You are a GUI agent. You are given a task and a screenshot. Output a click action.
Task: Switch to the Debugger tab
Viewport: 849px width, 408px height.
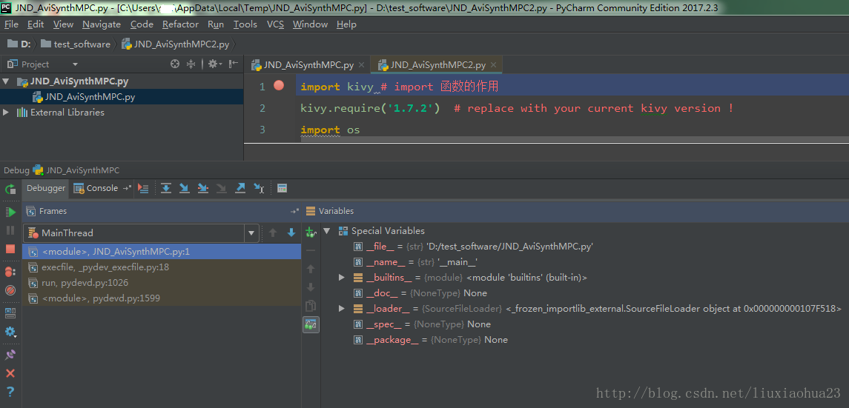pyautogui.click(x=46, y=188)
